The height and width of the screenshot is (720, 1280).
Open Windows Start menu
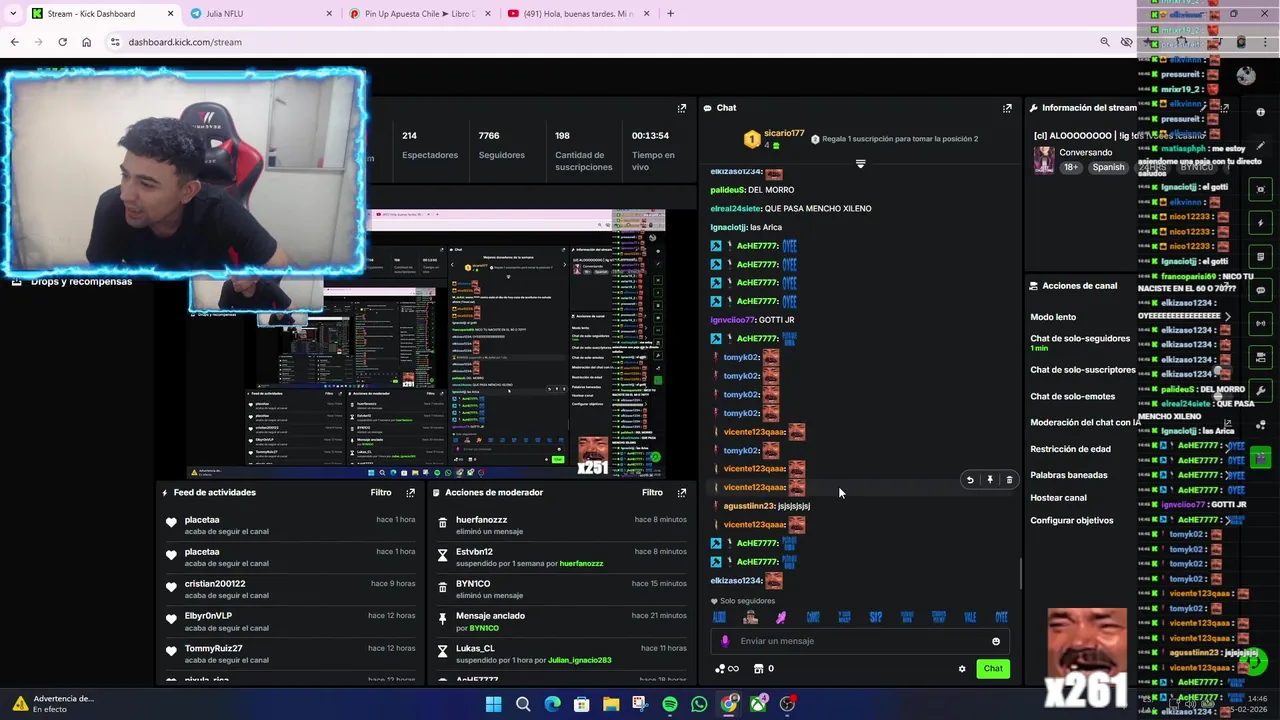[493, 704]
